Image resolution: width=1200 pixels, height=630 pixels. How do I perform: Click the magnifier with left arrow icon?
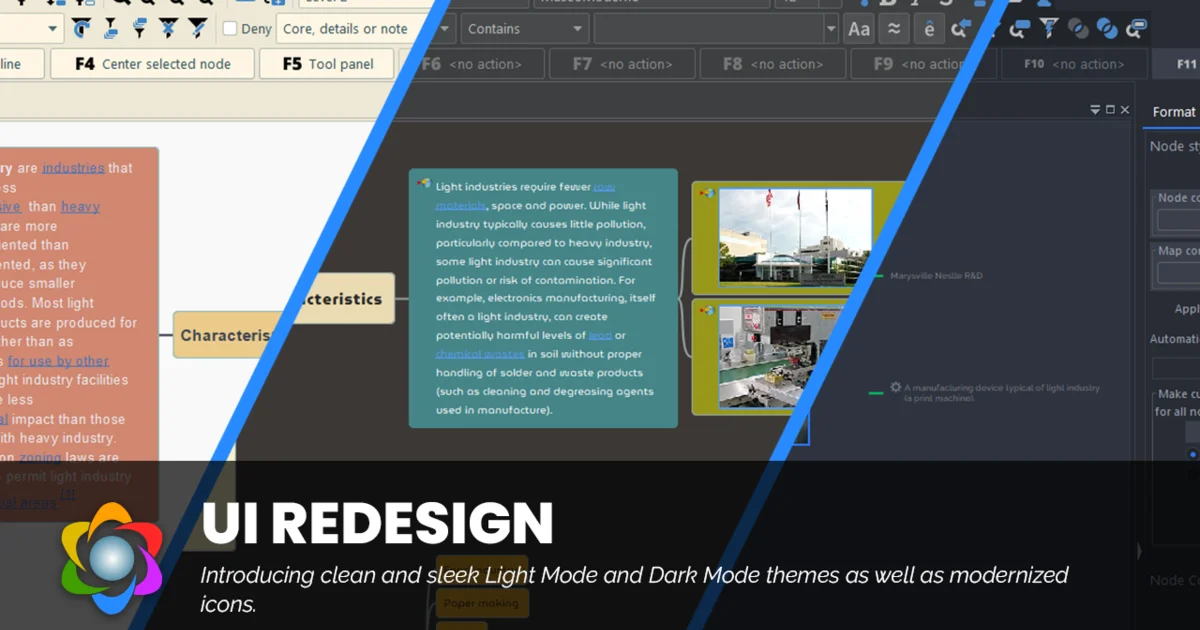point(961,28)
